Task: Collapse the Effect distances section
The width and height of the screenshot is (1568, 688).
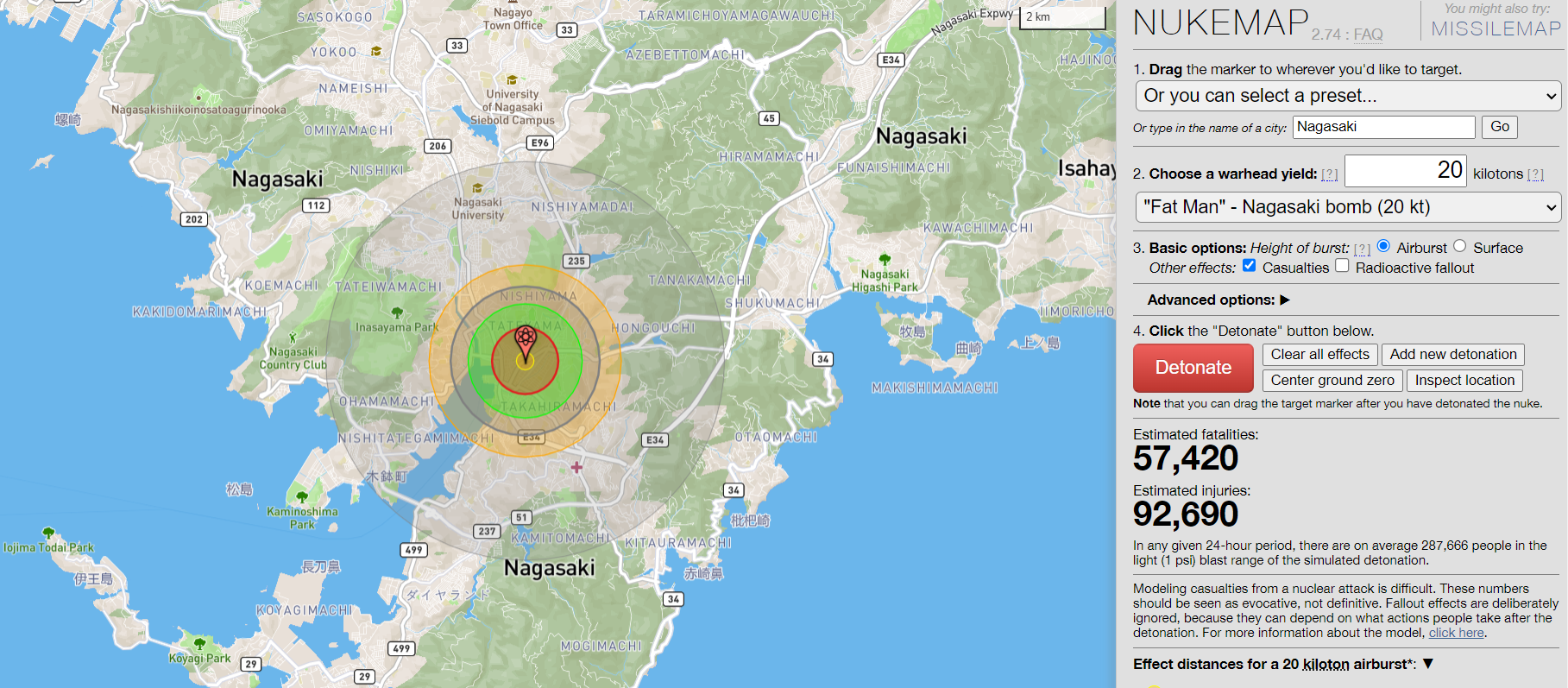Action: tap(1428, 664)
